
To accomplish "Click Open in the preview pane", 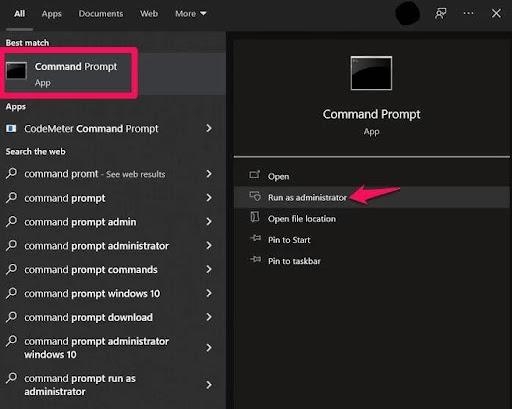I will pos(371,176).
